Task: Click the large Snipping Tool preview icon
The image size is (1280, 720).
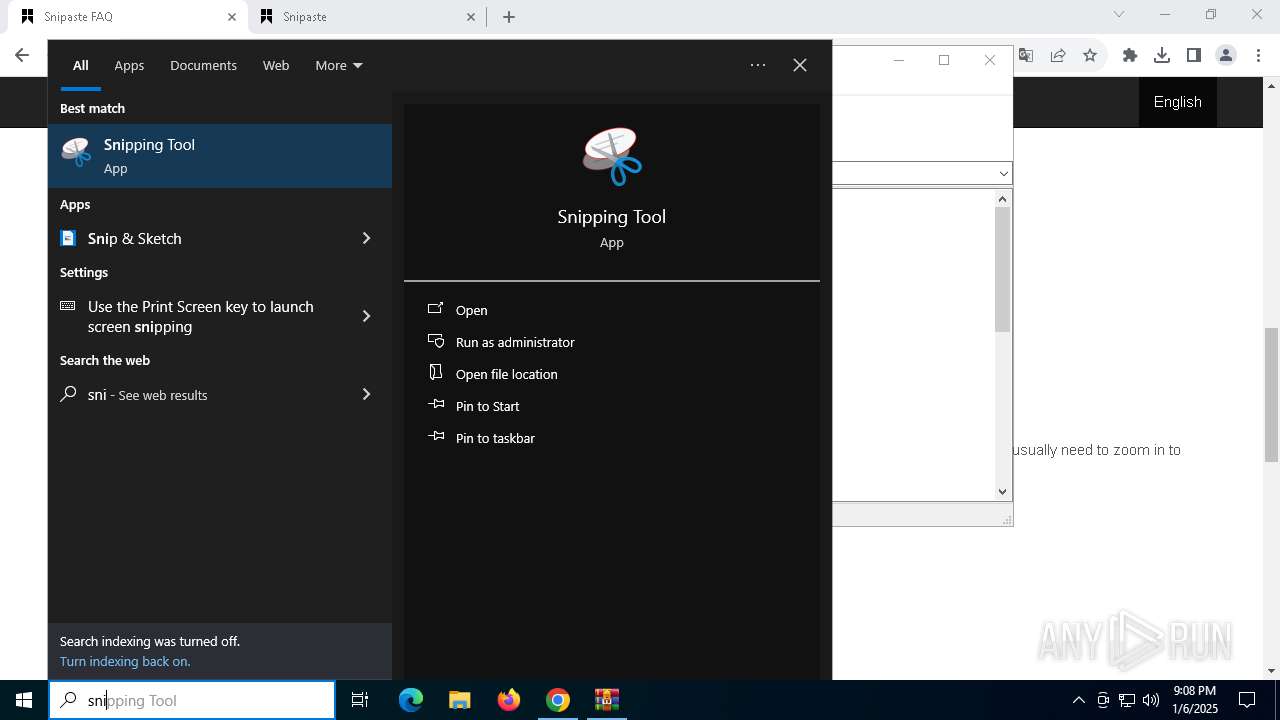Action: (612, 157)
